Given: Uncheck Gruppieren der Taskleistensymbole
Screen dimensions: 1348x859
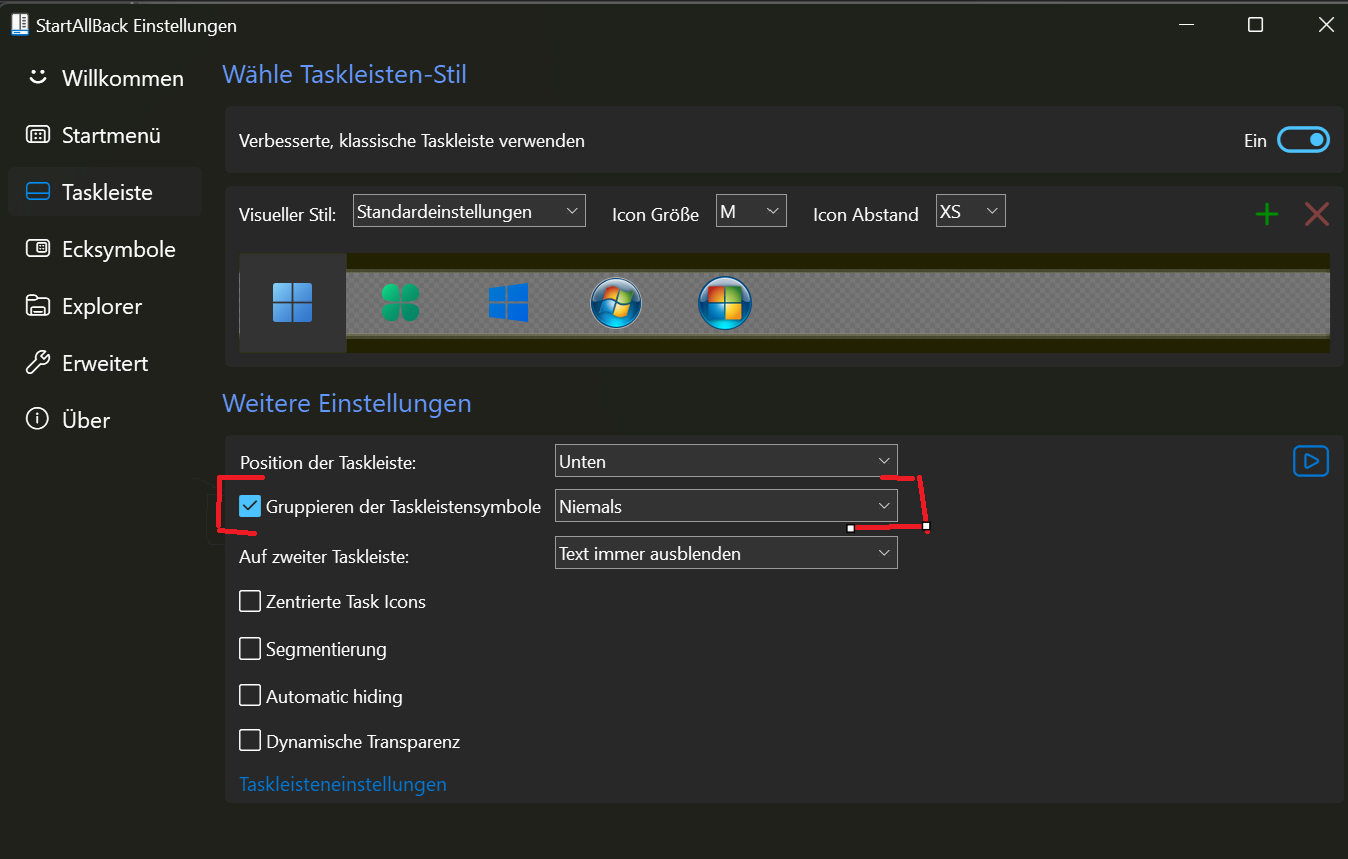Looking at the screenshot, I should click(x=250, y=507).
